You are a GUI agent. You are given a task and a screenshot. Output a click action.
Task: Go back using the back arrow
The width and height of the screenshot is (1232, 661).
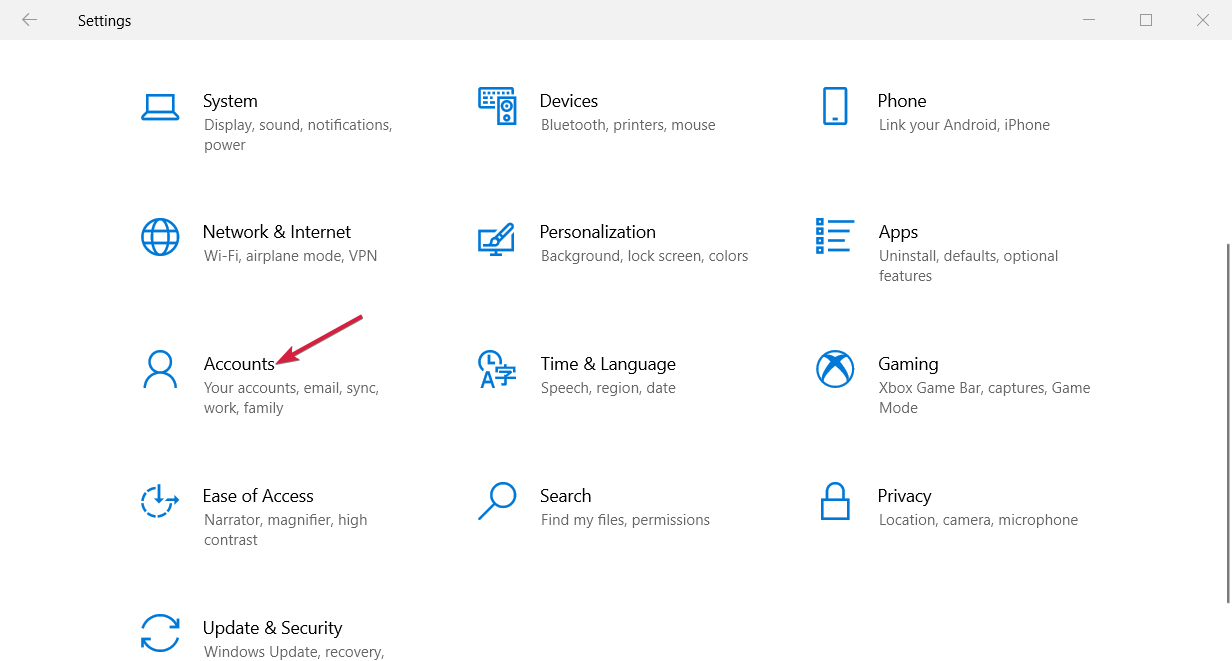pos(29,20)
